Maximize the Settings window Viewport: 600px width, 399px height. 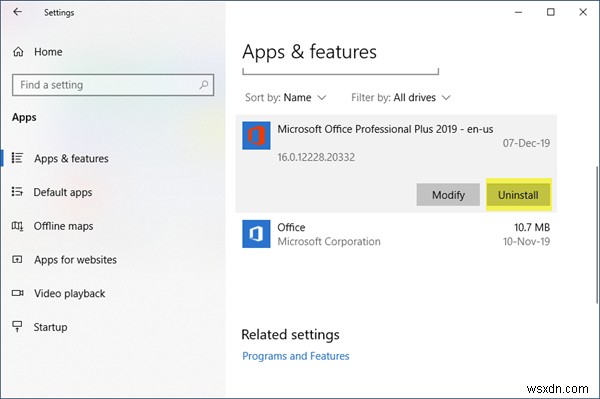(x=551, y=12)
